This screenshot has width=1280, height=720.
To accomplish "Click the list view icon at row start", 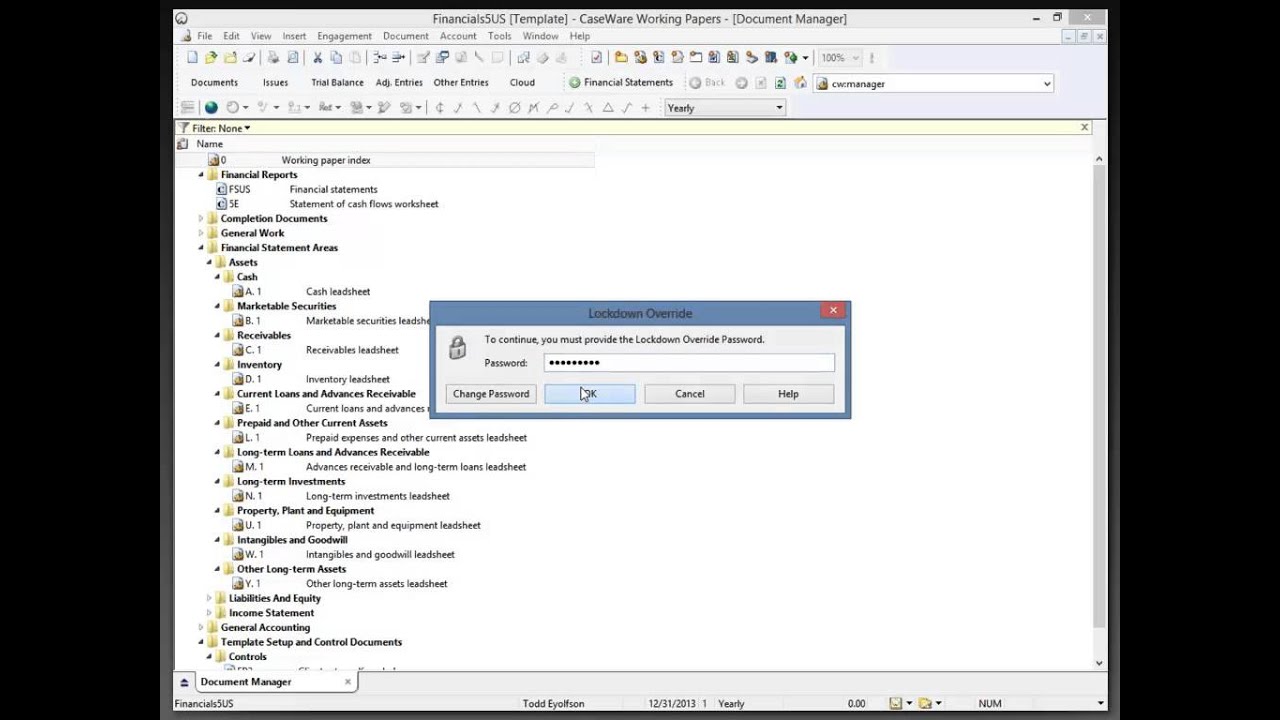I will pos(187,108).
